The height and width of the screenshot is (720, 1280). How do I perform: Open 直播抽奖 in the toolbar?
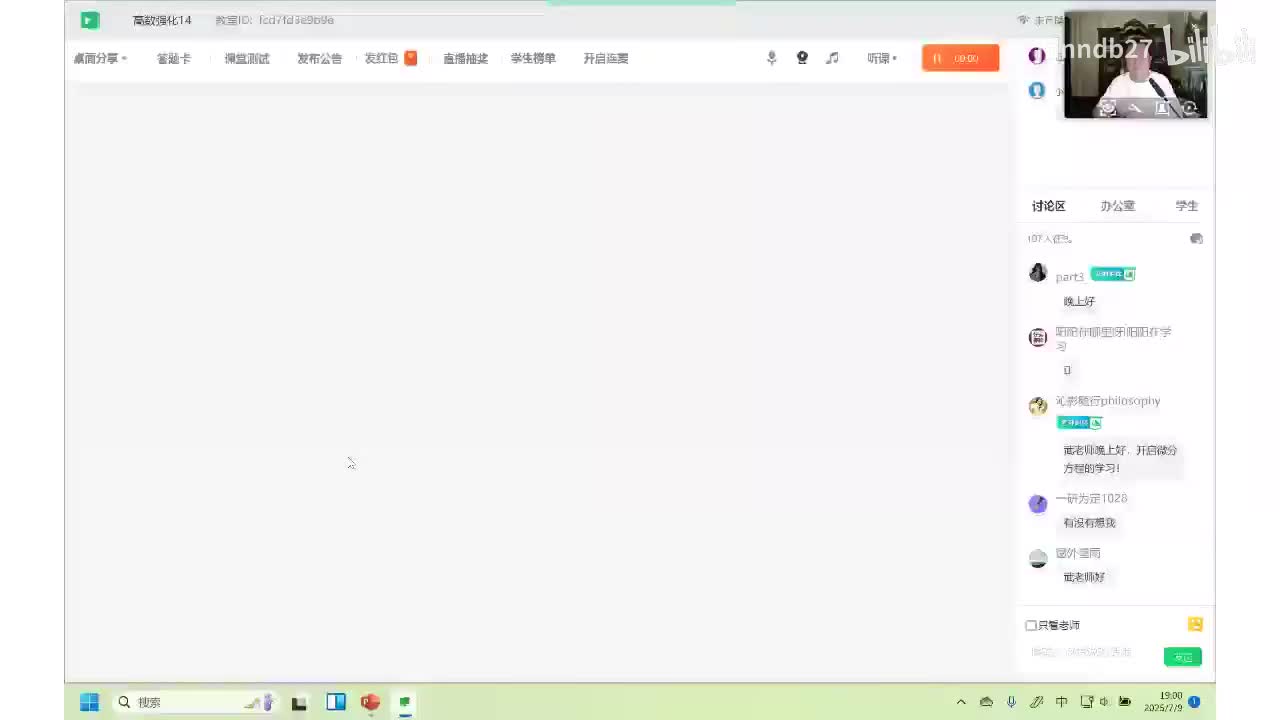click(465, 58)
